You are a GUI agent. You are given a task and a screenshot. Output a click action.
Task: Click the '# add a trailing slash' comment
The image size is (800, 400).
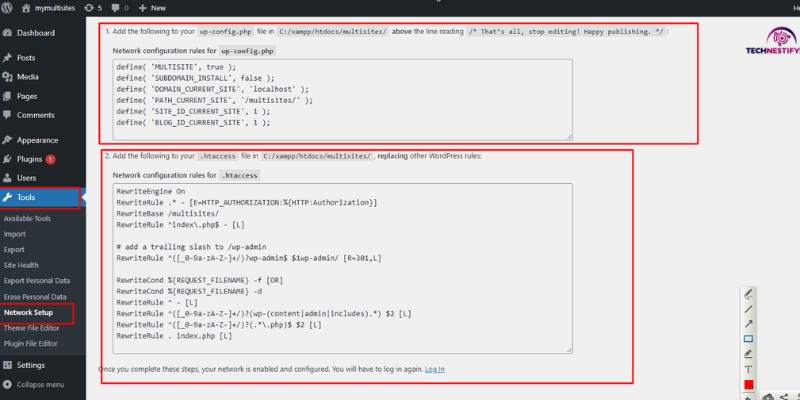pyautogui.click(x=191, y=247)
